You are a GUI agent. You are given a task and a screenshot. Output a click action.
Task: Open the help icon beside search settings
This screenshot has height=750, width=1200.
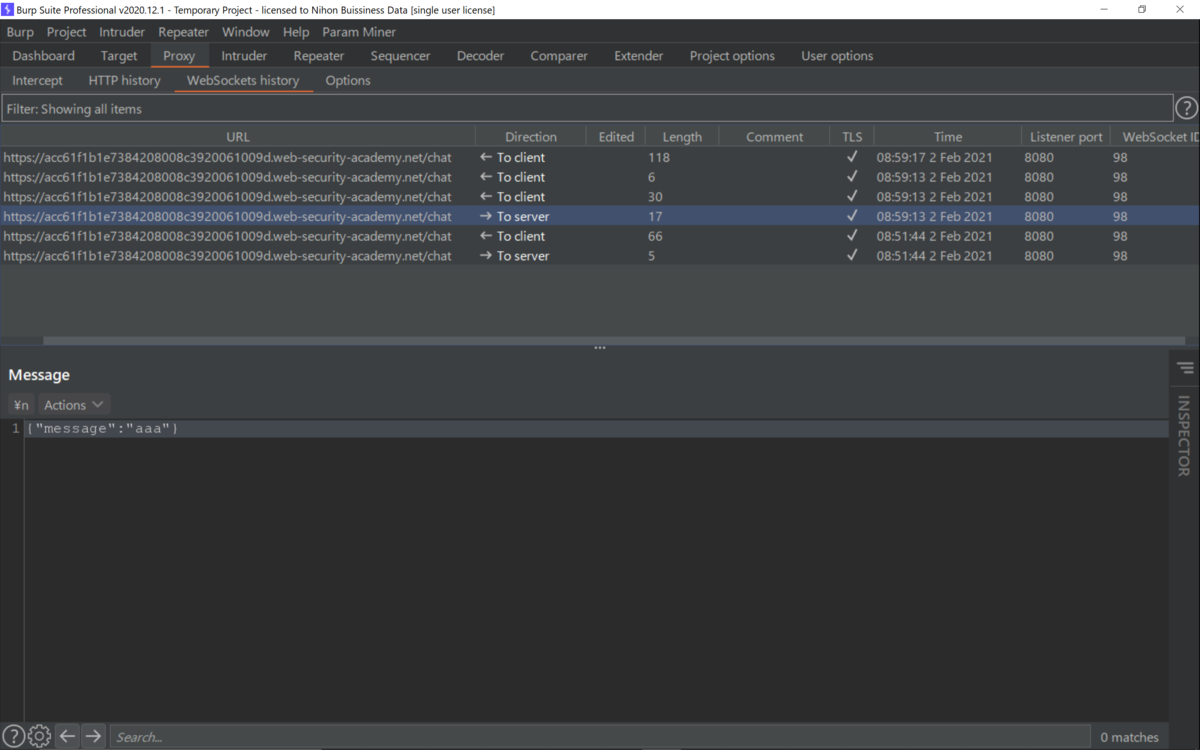coord(13,736)
